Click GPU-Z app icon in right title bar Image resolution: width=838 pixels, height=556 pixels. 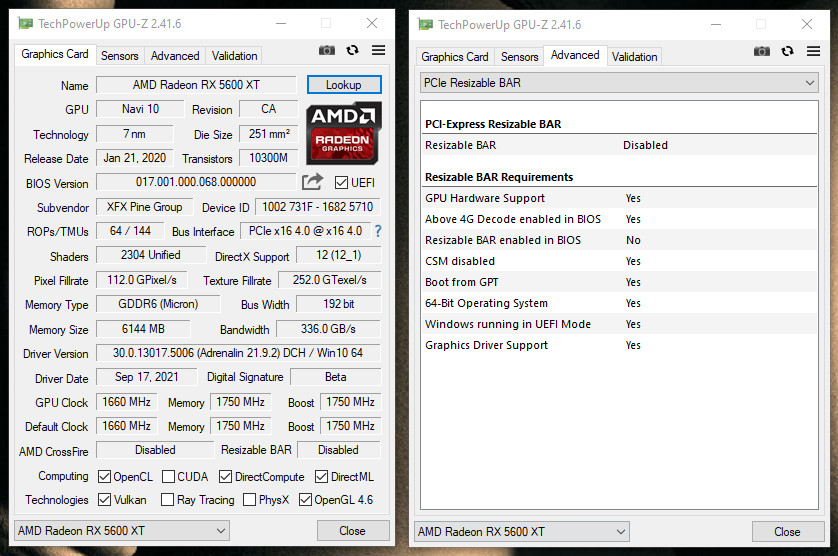(x=425, y=25)
